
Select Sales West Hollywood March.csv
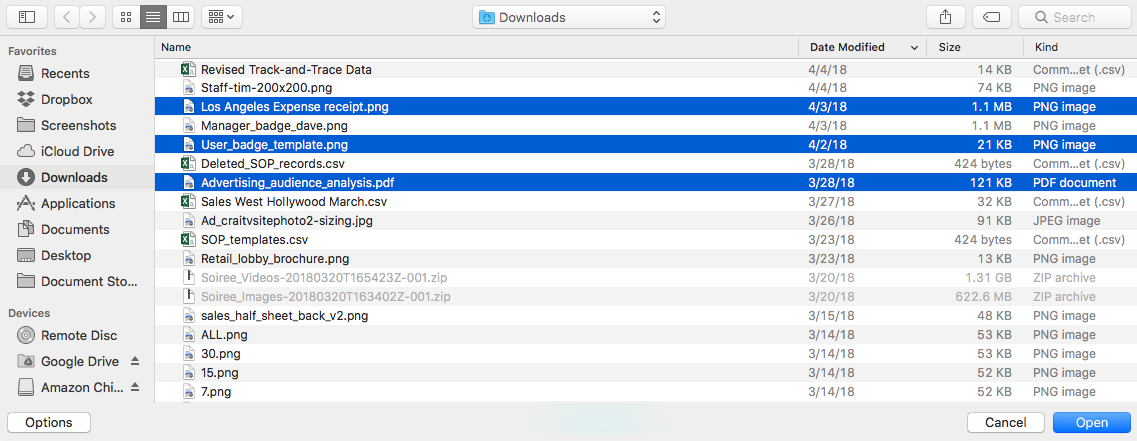pos(645,202)
